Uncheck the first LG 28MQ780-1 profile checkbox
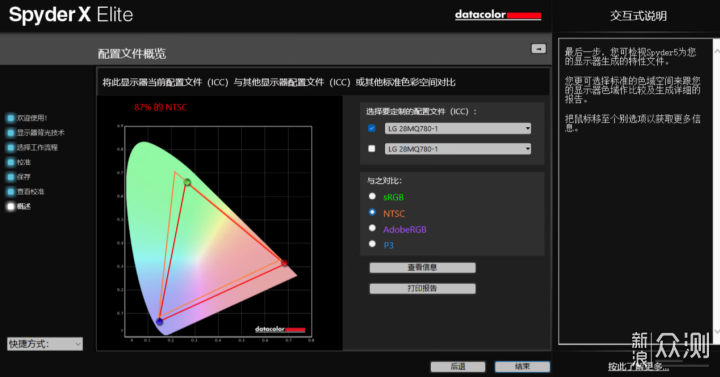Screen dimensions: 720x377 click(372, 128)
